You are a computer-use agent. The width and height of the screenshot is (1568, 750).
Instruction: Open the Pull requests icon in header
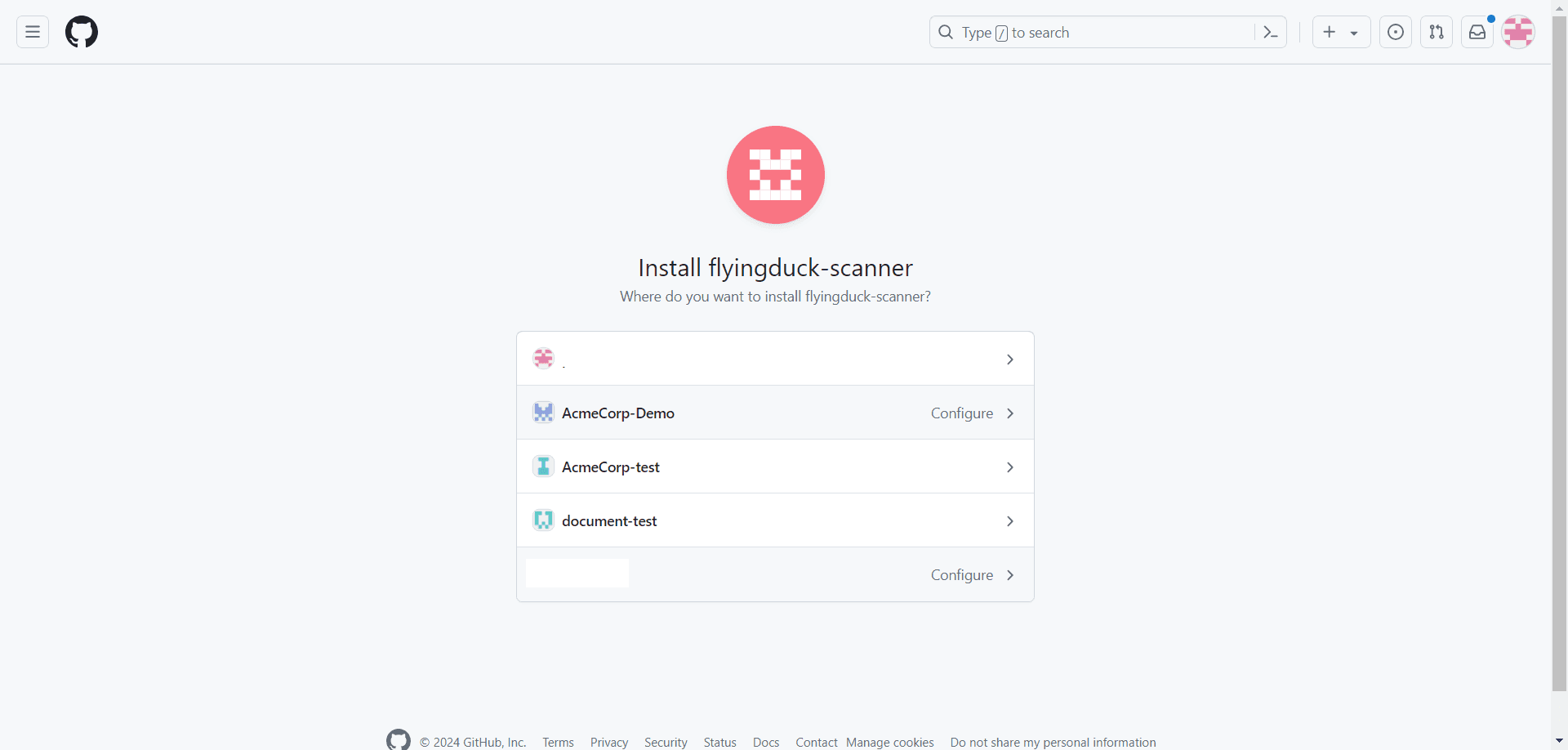click(1437, 32)
